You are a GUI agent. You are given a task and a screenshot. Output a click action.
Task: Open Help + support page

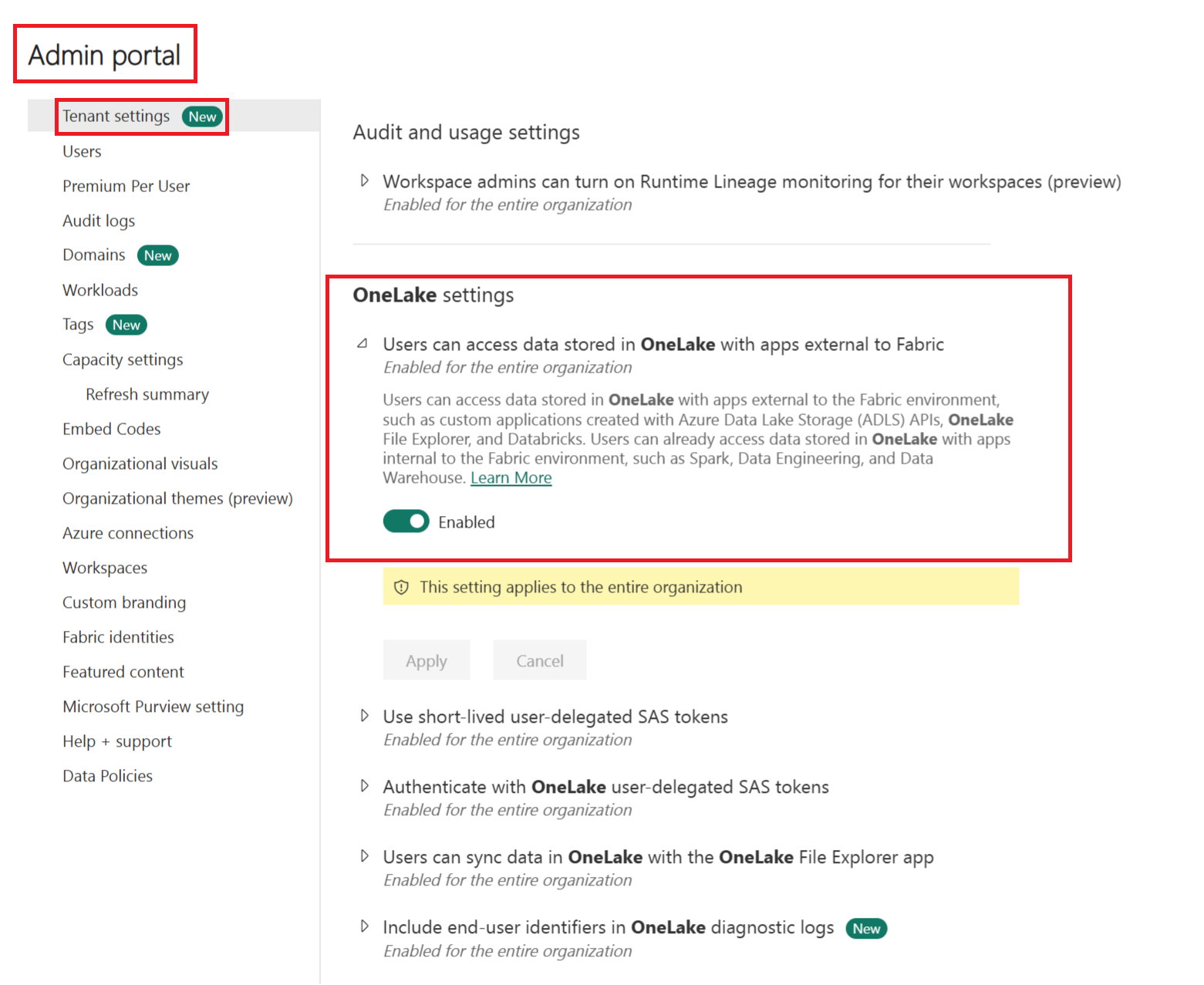117,741
